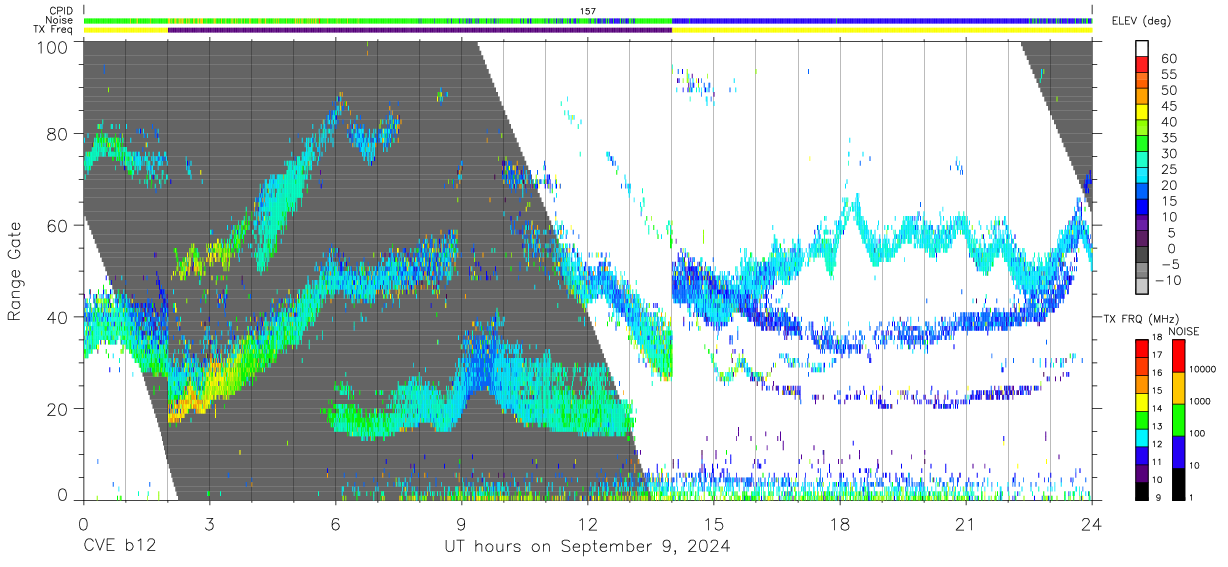Click the '60' tick on the Range Gate axis
This screenshot has height=567, width=1228.
[57, 226]
